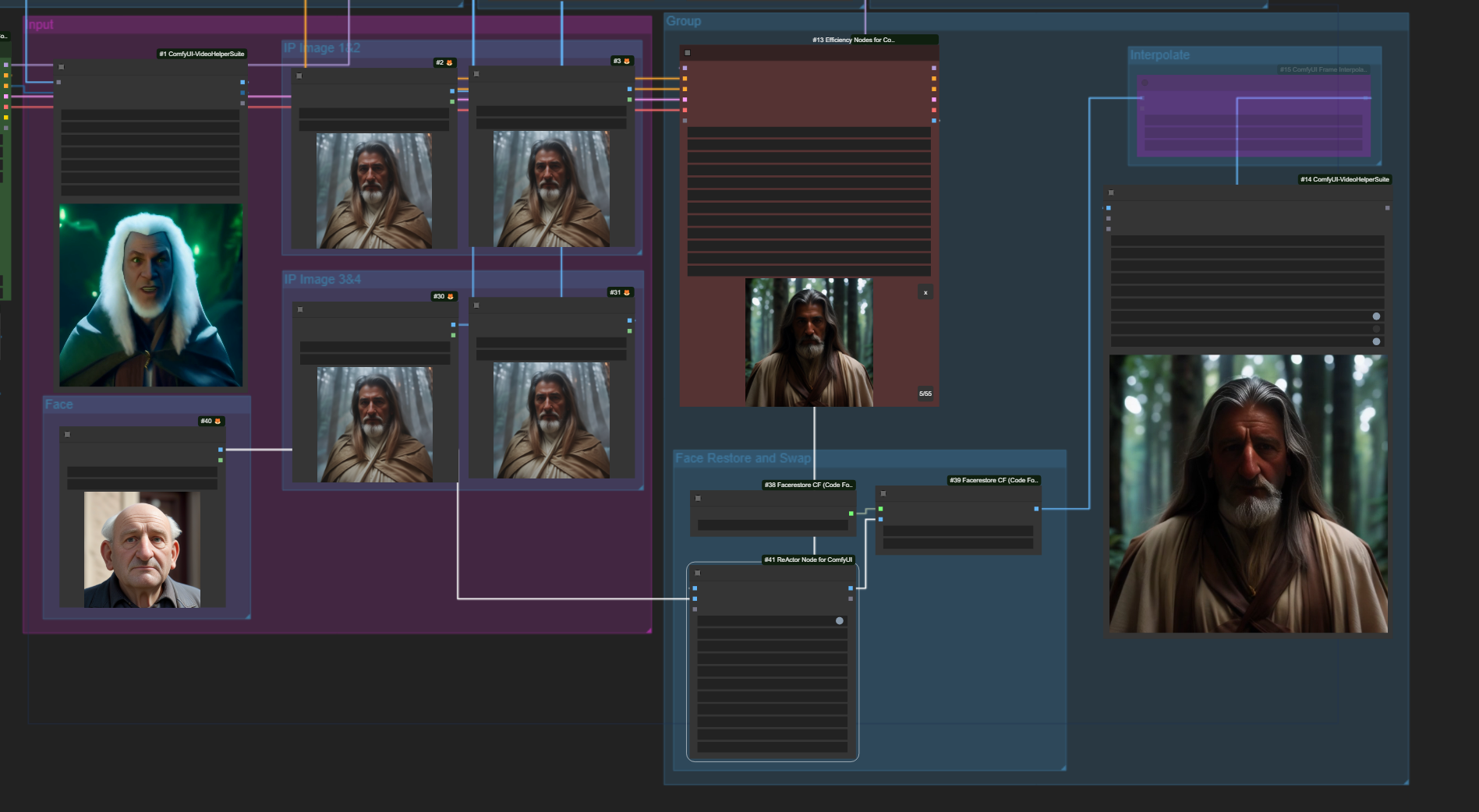The height and width of the screenshot is (812, 1479).
Task: Collapse VideoHelperSuite node #1 using its title dot
Action: 62,67
